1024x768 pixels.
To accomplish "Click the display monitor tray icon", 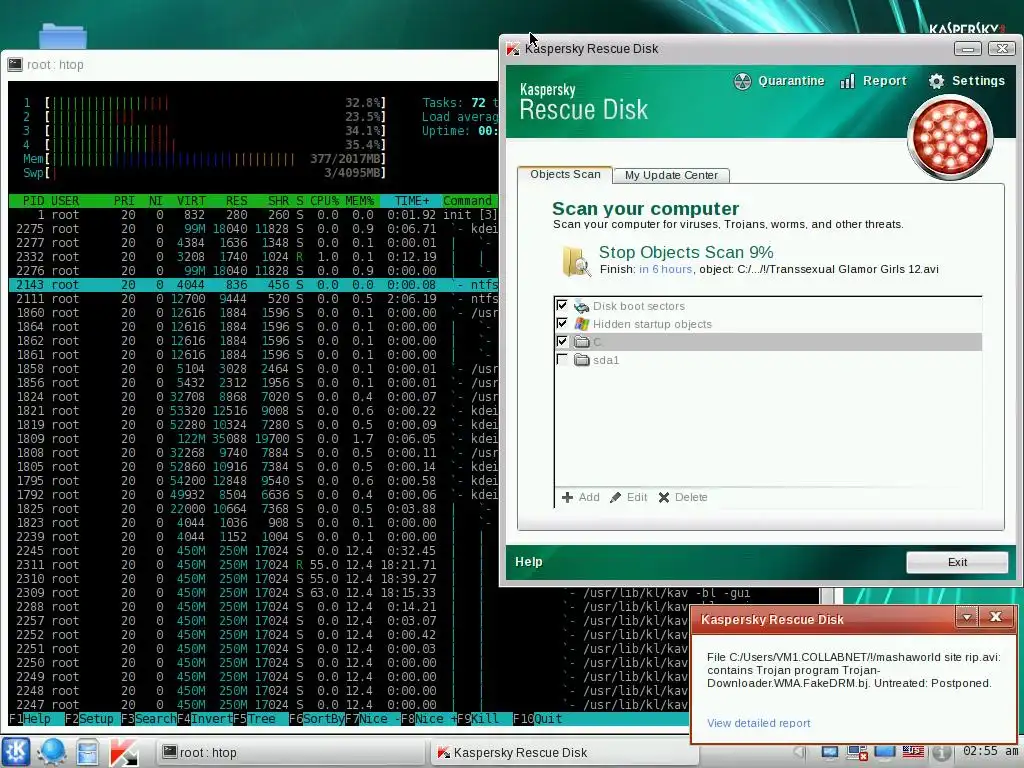I will point(830,752).
